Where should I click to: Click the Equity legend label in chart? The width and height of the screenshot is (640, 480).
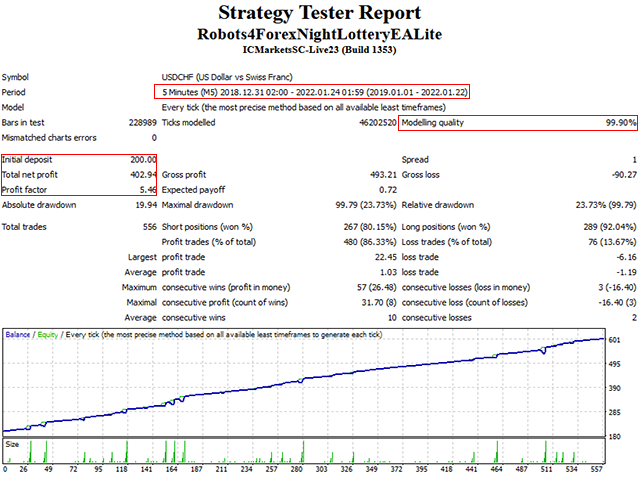pyautogui.click(x=48, y=333)
